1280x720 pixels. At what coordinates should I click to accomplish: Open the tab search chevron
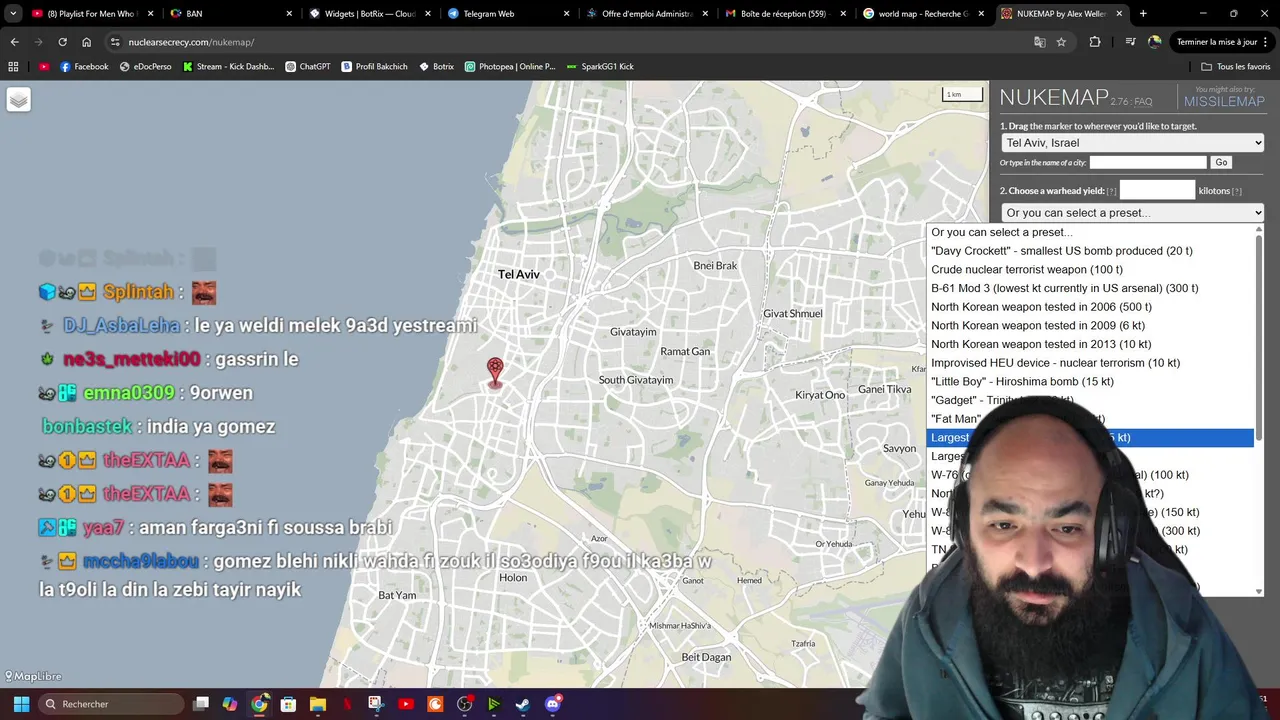[x=13, y=14]
